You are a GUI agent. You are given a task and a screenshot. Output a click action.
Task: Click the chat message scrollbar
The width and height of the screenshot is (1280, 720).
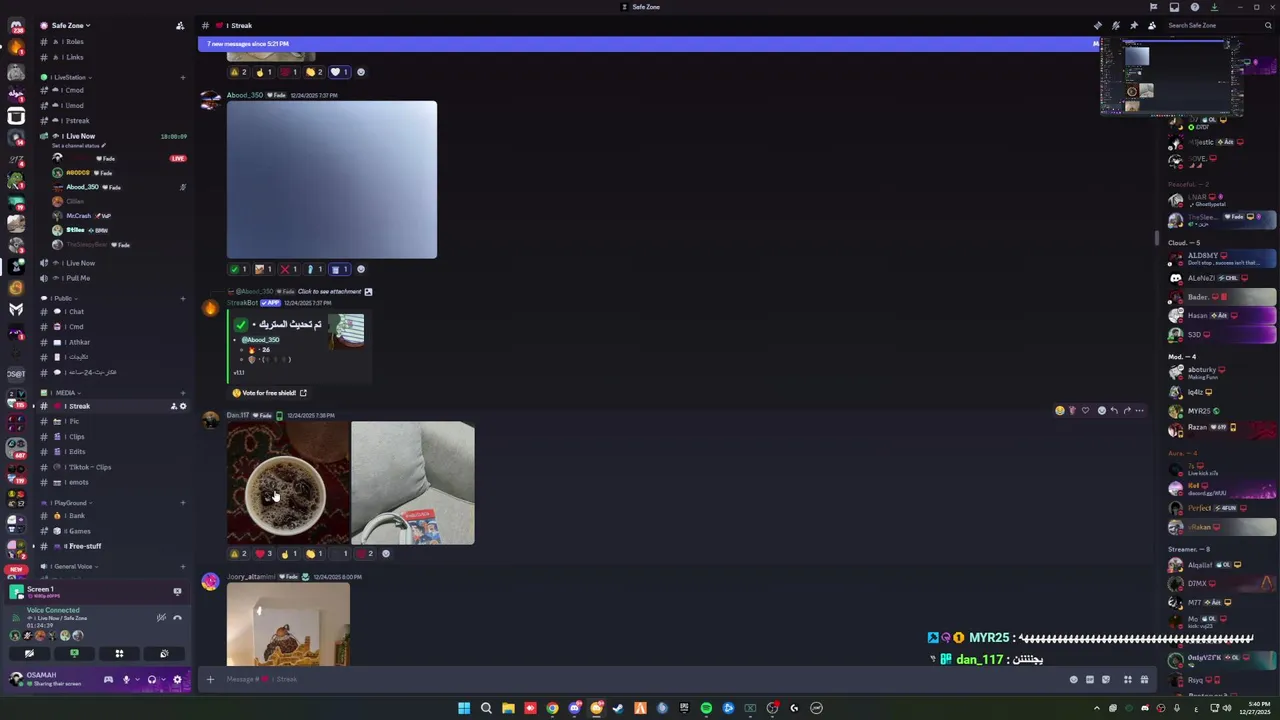click(x=1157, y=238)
